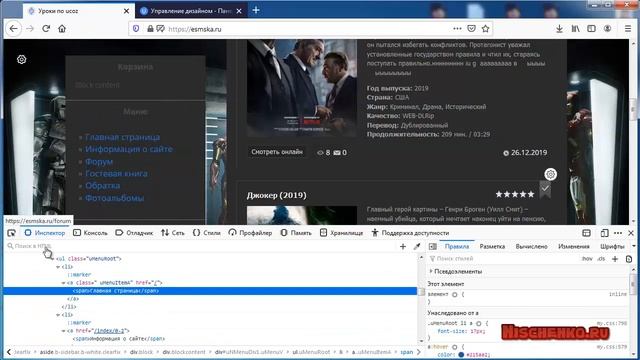Viewport: 640px width, 360px height.
Task: Collapse the a href /index/0-2 node
Action: coord(63,331)
